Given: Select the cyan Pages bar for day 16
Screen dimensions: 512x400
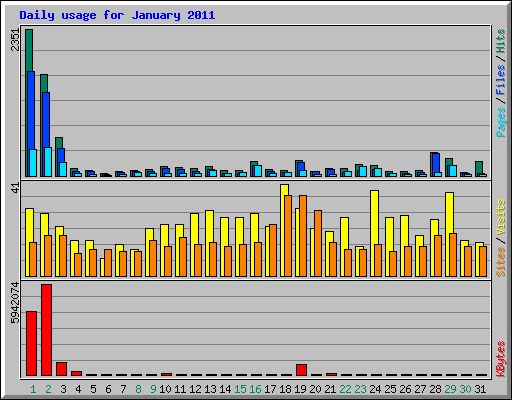Looking at the screenshot, I should (x=258, y=171).
